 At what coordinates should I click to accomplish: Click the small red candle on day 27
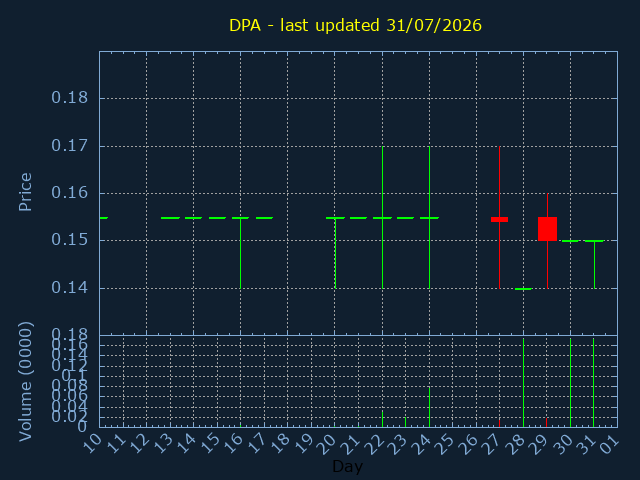pos(500,220)
